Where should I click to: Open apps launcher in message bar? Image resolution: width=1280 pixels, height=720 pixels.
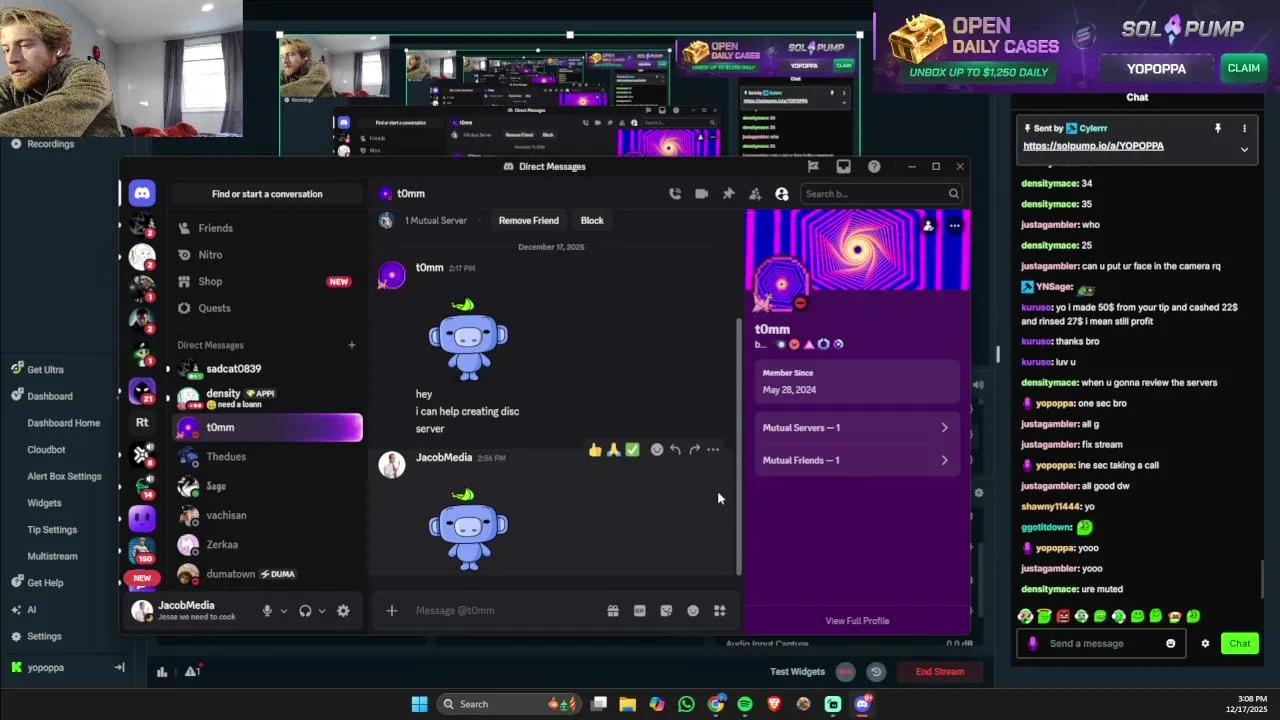pos(719,611)
